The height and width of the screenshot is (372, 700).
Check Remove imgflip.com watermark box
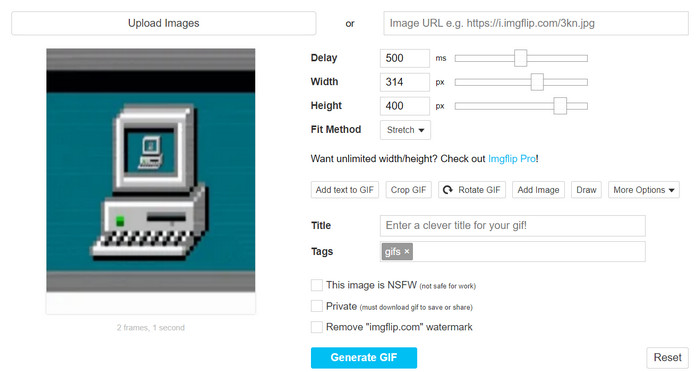(x=317, y=327)
